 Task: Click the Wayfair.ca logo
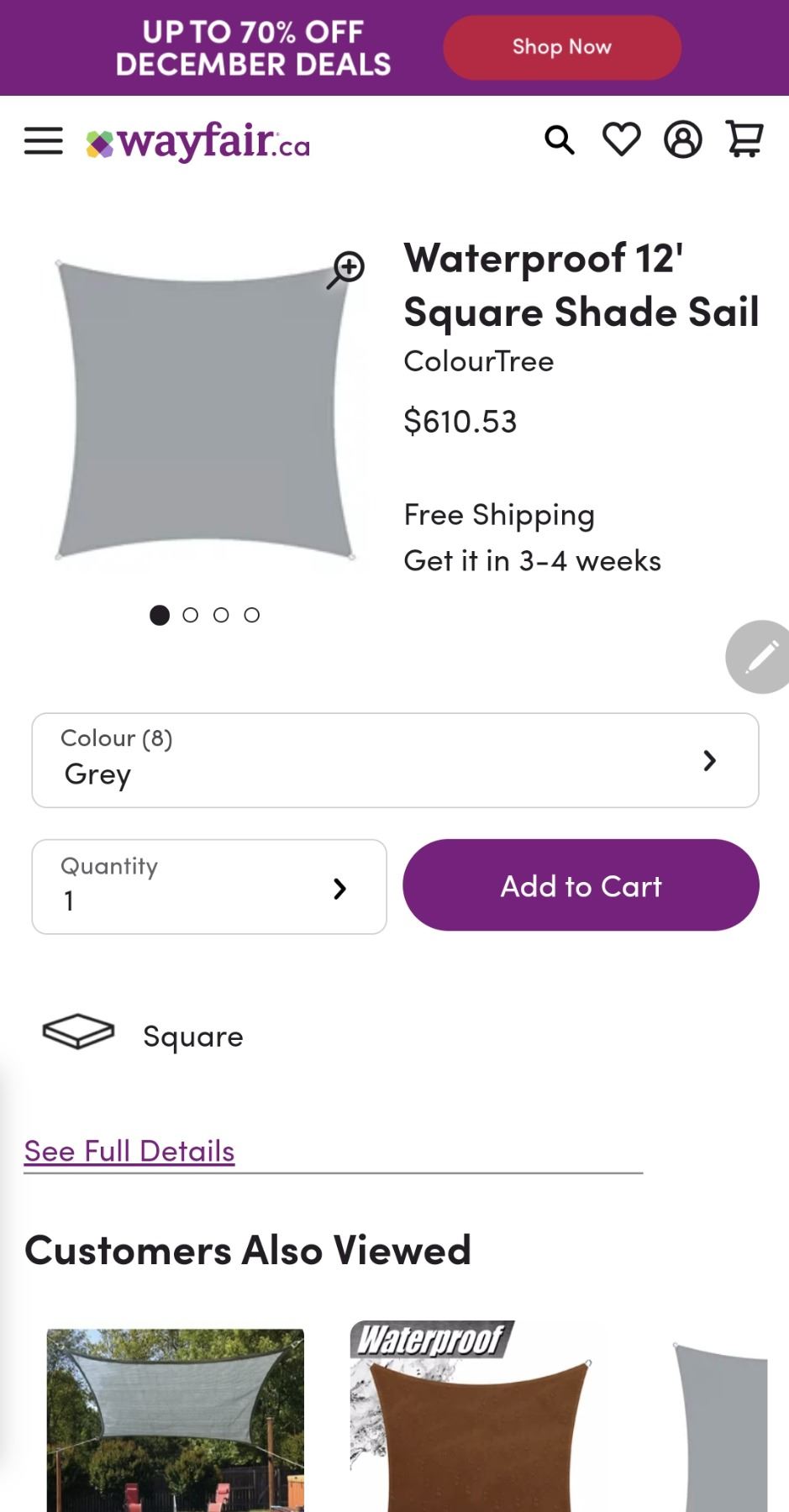pos(198,142)
